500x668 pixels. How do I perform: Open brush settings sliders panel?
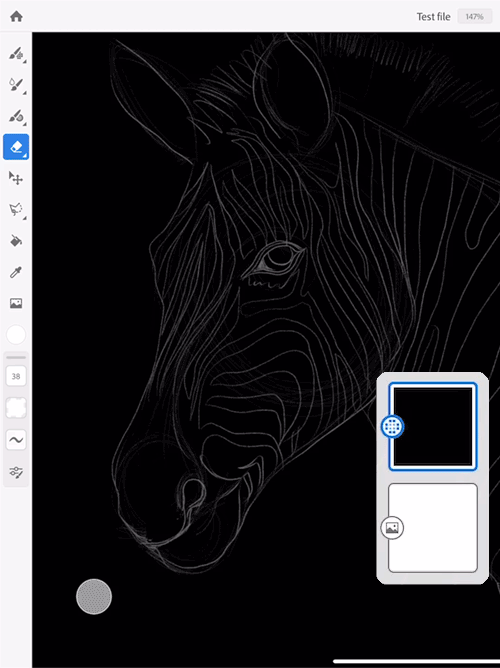(16, 472)
